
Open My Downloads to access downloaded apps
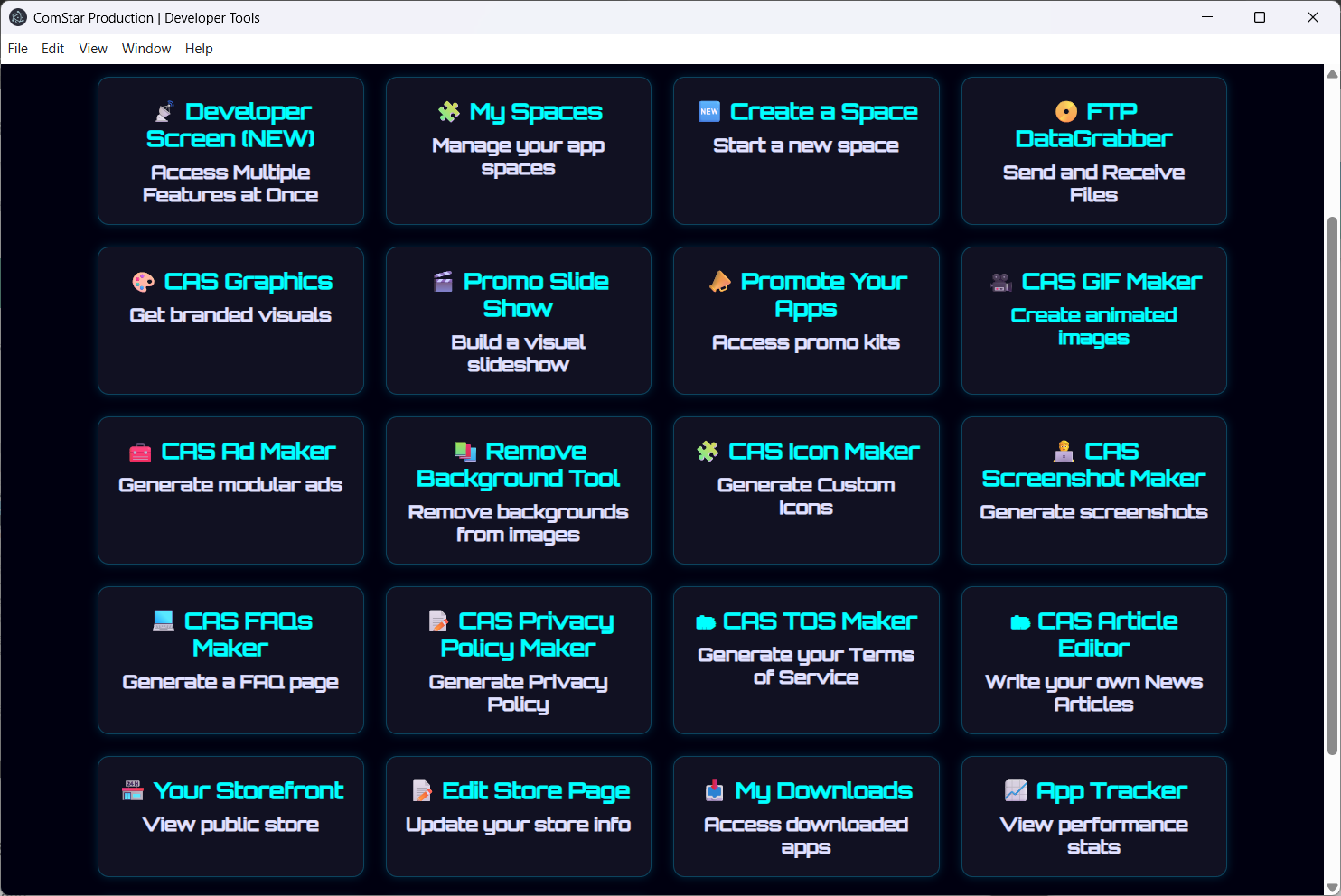pyautogui.click(x=805, y=816)
